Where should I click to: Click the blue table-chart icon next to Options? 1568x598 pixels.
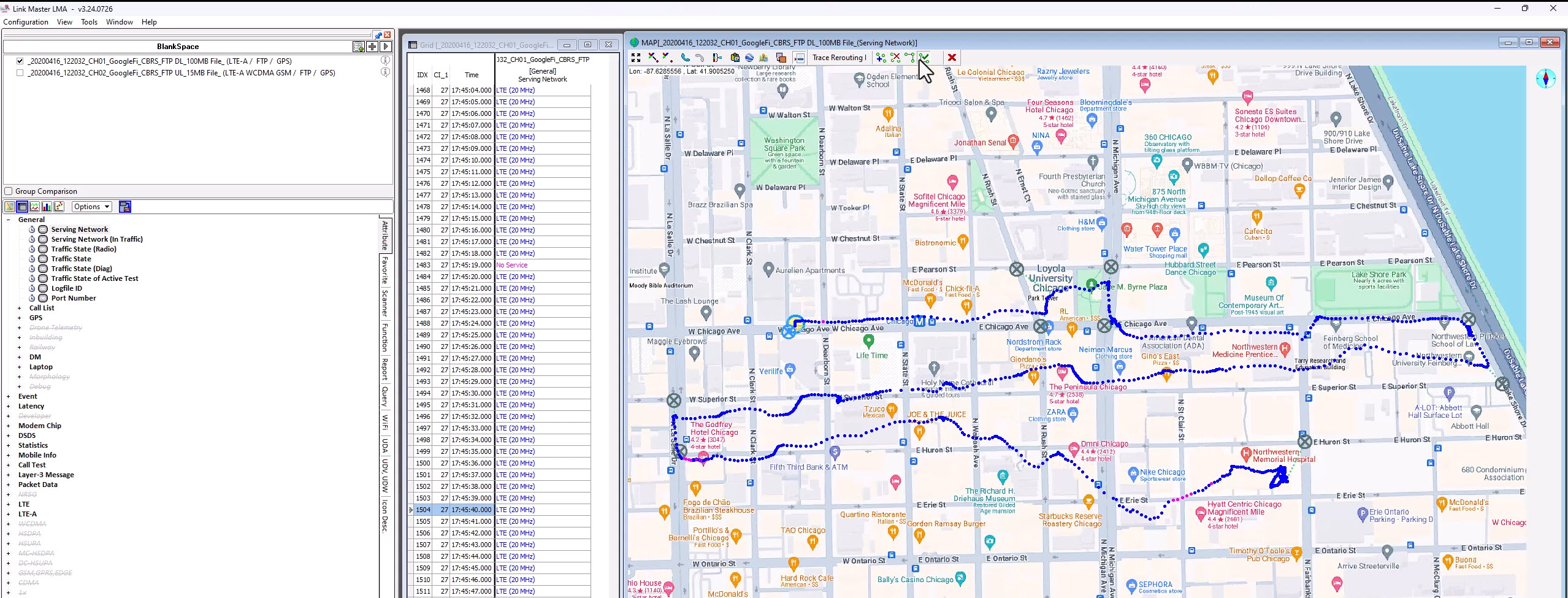[125, 207]
